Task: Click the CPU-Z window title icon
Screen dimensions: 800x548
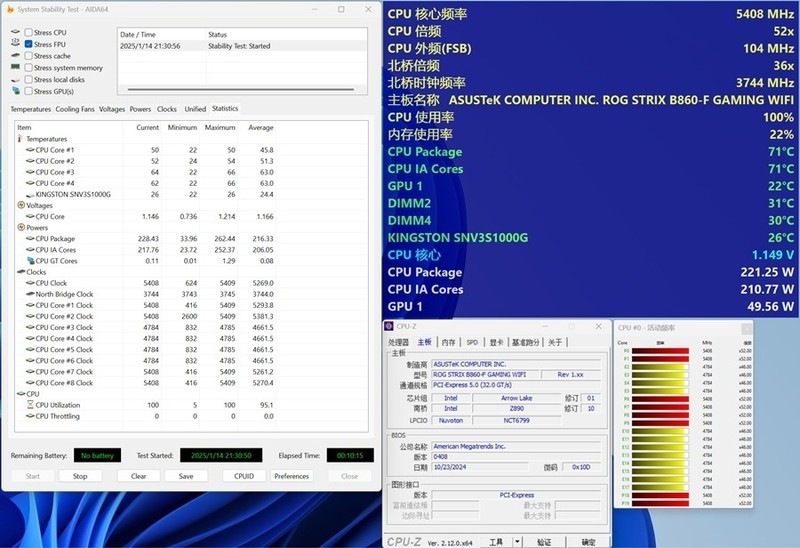Action: (x=389, y=326)
